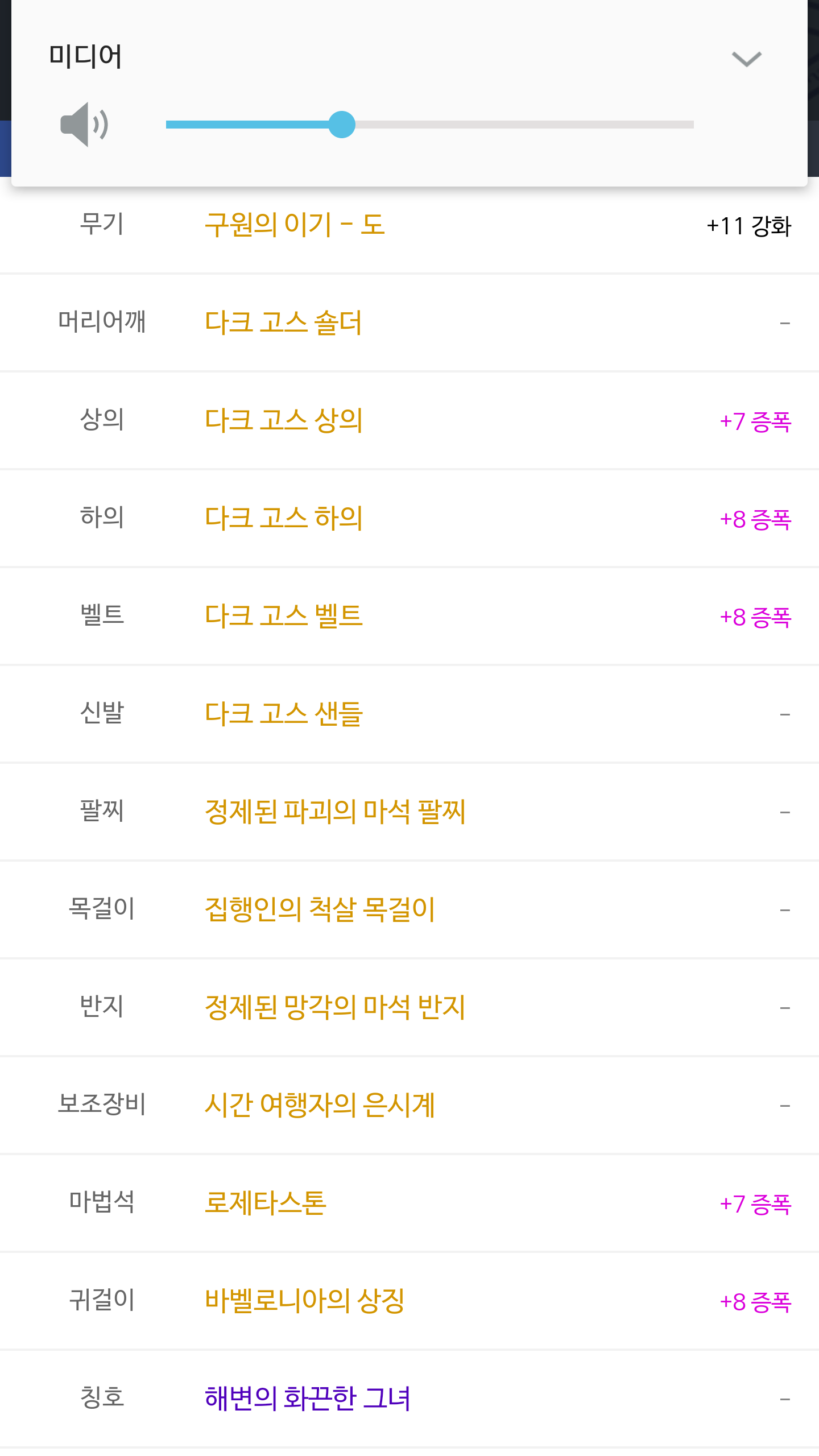Screen dimensions: 819x1456
Task: Click the media volume slider handle
Action: pos(342,125)
